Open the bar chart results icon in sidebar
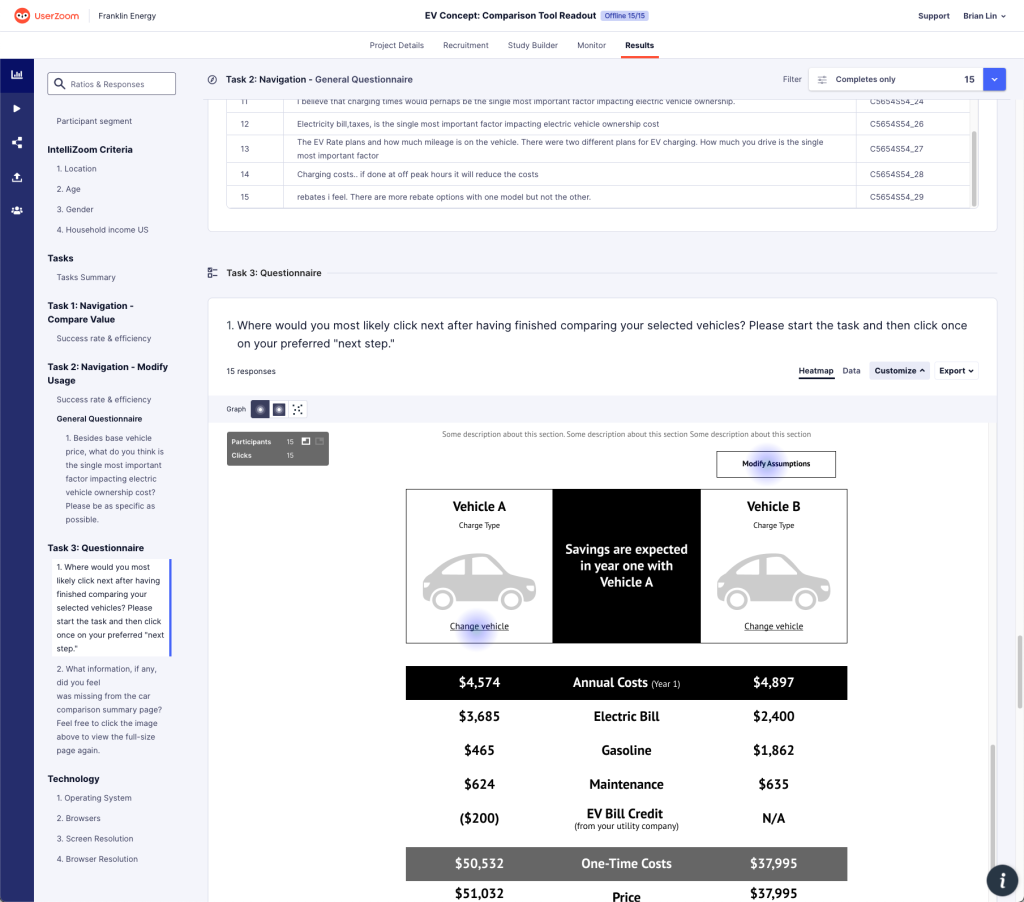 pyautogui.click(x=17, y=74)
